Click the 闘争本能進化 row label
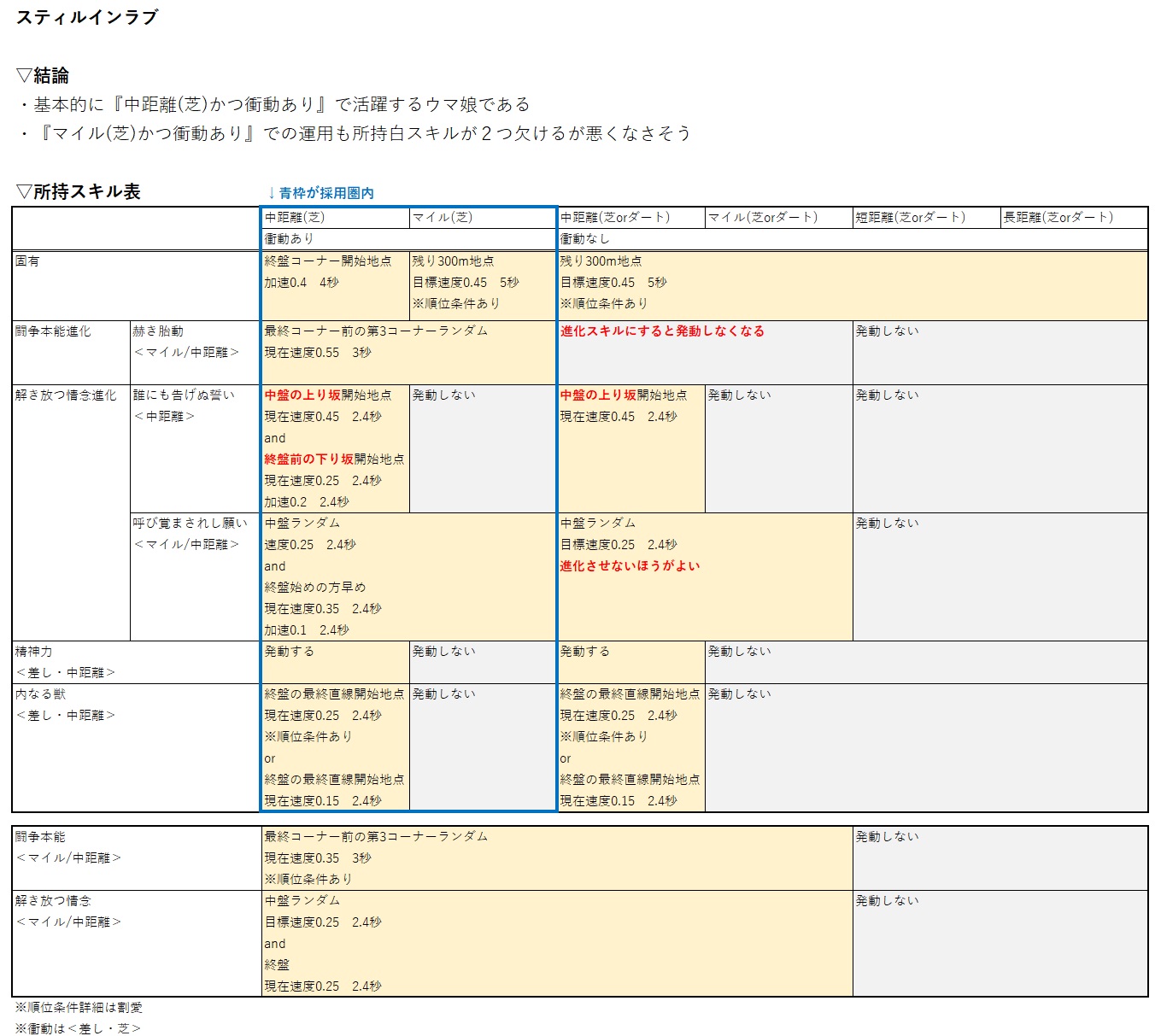The width and height of the screenshot is (1161, 1036). 53,331
